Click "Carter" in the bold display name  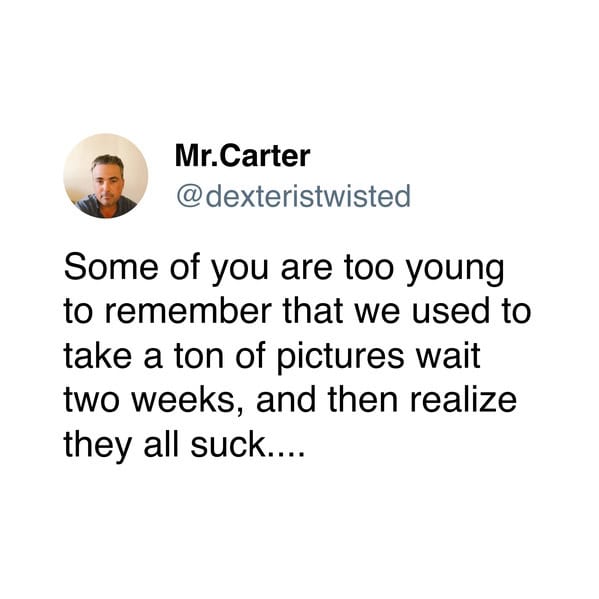(264, 156)
